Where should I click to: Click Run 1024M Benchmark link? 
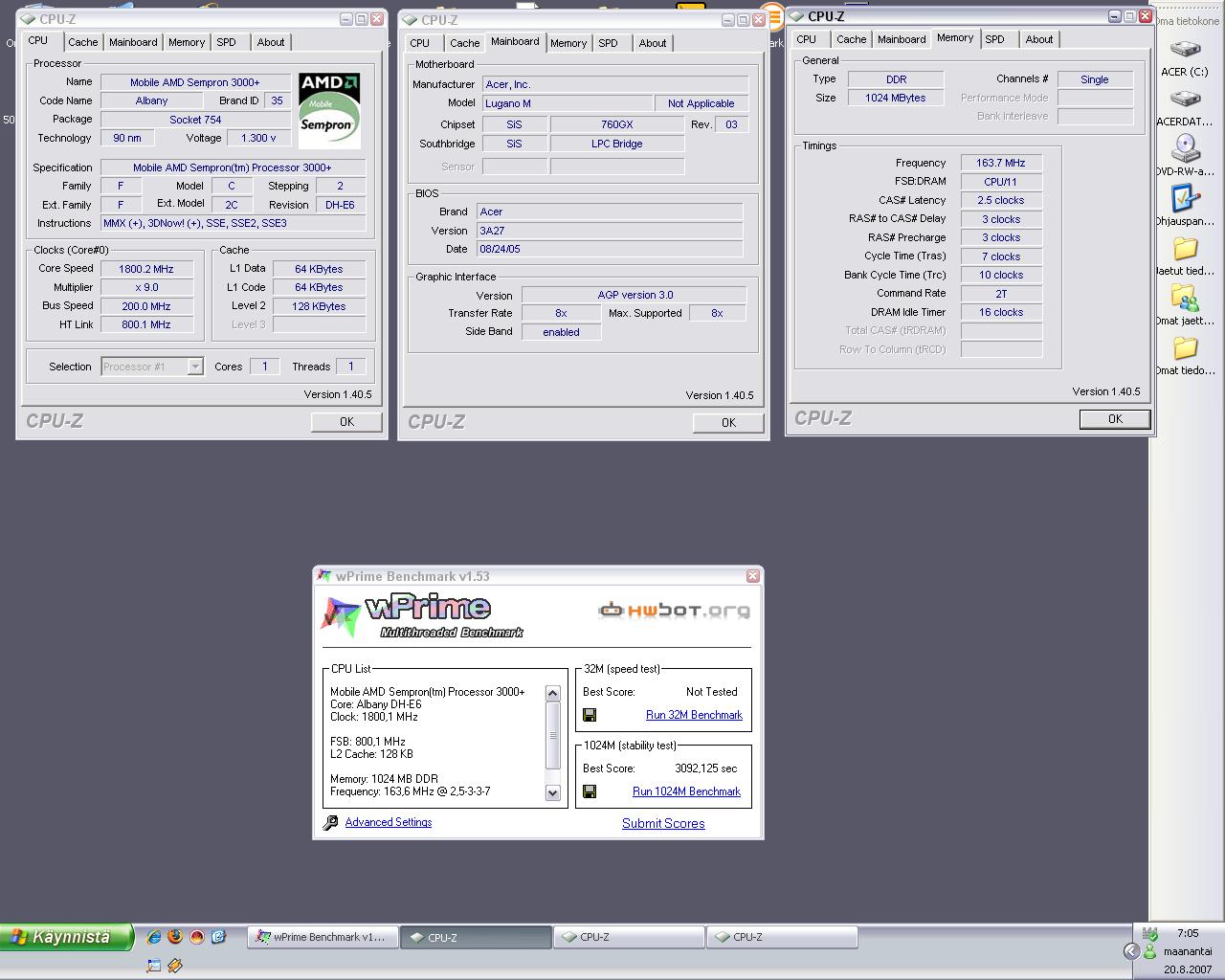(686, 791)
